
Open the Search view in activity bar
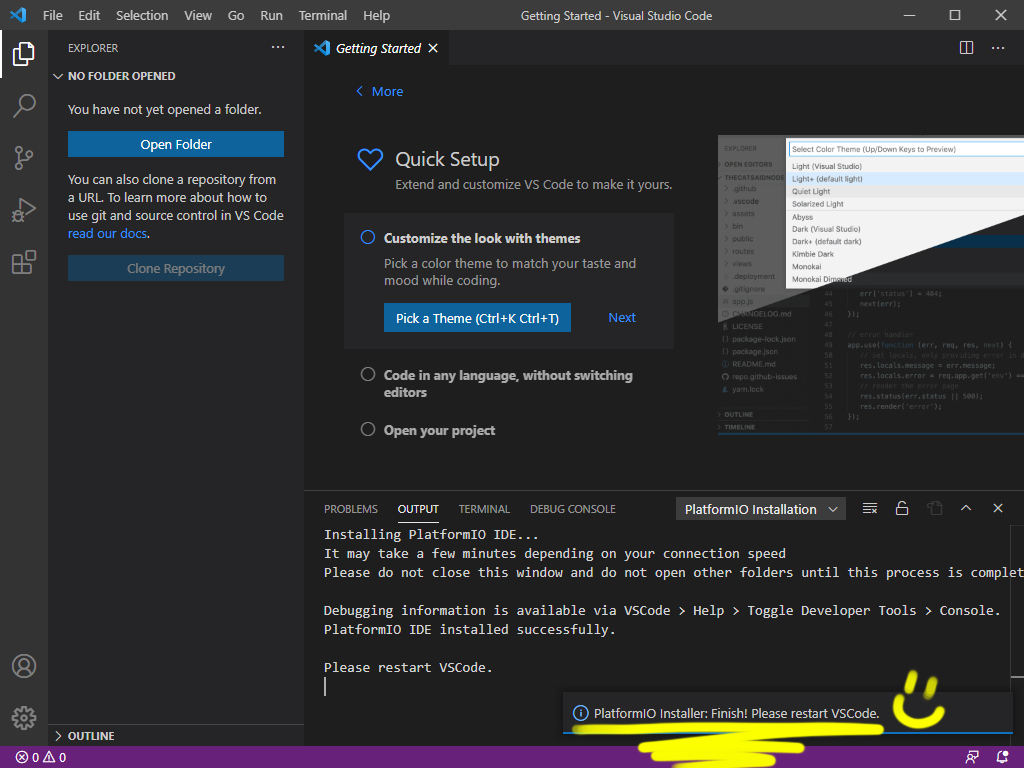coord(24,106)
